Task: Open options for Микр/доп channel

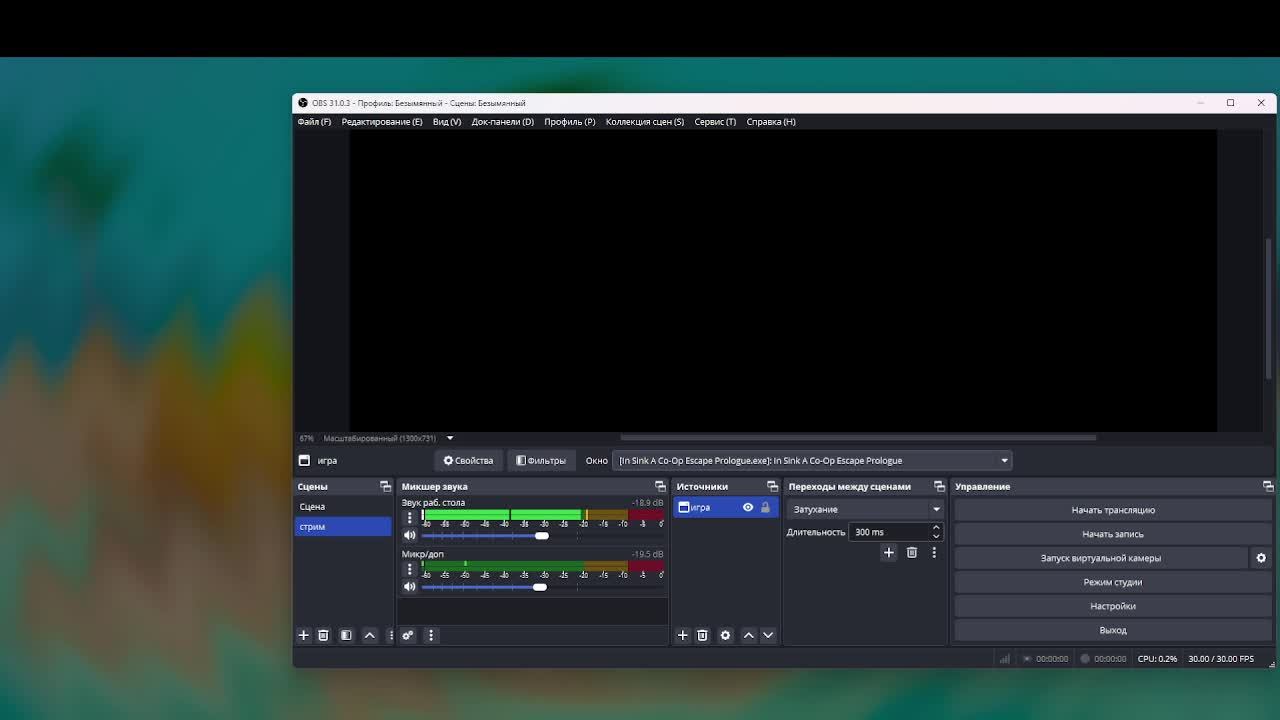Action: coord(409,569)
